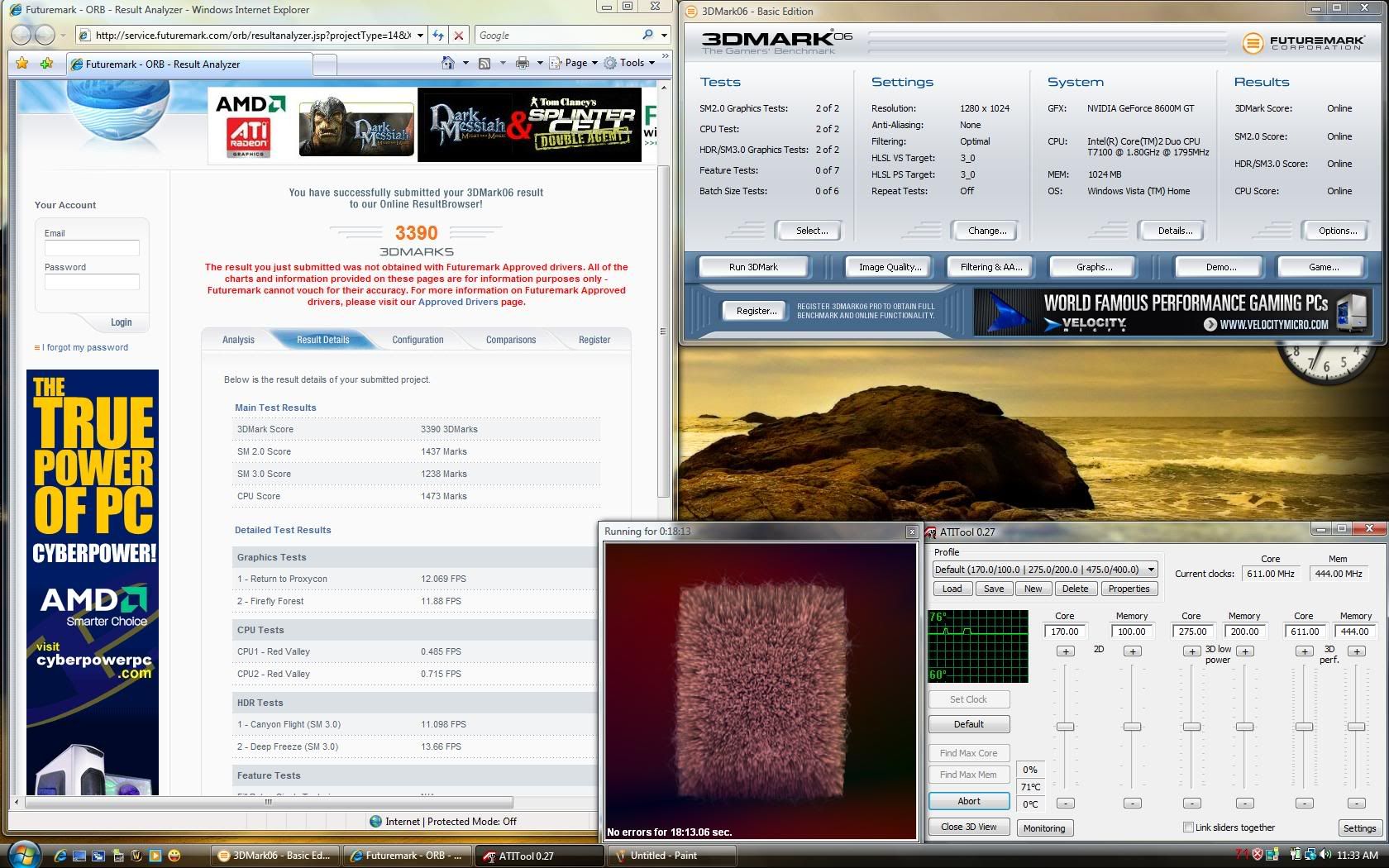This screenshot has height=868, width=1389.
Task: Open the Windows Start orb
Action: [x=25, y=854]
